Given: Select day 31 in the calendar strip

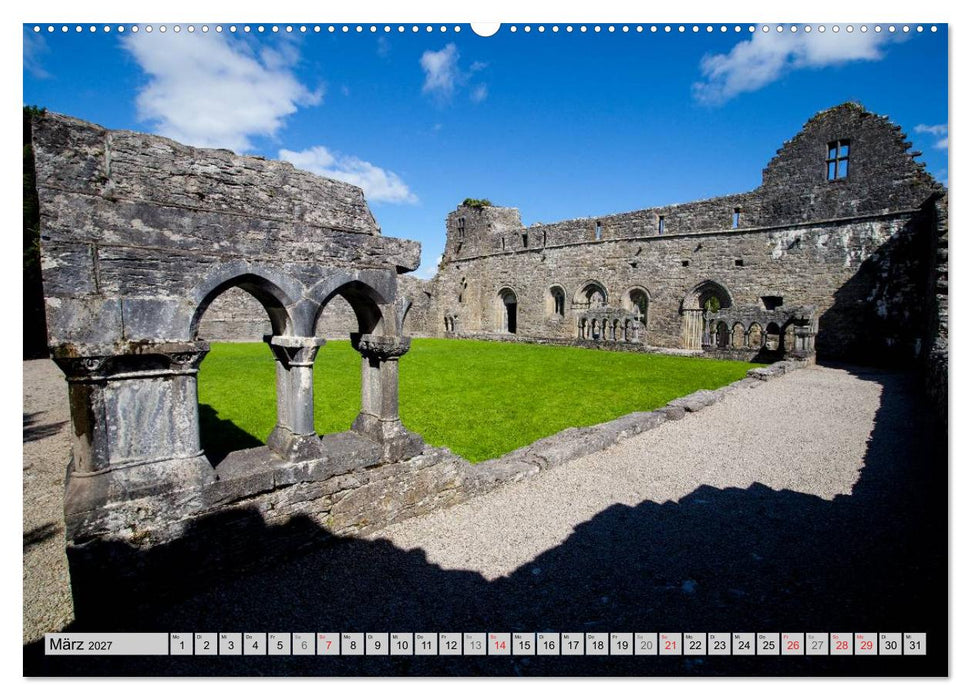Looking at the screenshot, I should pyautogui.click(x=915, y=644).
